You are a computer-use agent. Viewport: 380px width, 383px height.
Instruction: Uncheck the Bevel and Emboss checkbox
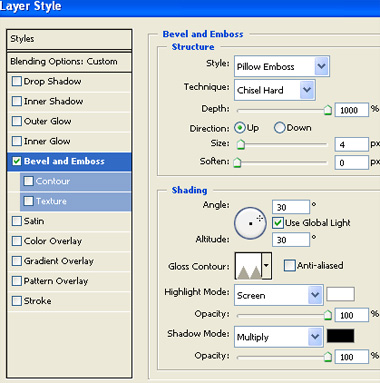click(x=17, y=161)
